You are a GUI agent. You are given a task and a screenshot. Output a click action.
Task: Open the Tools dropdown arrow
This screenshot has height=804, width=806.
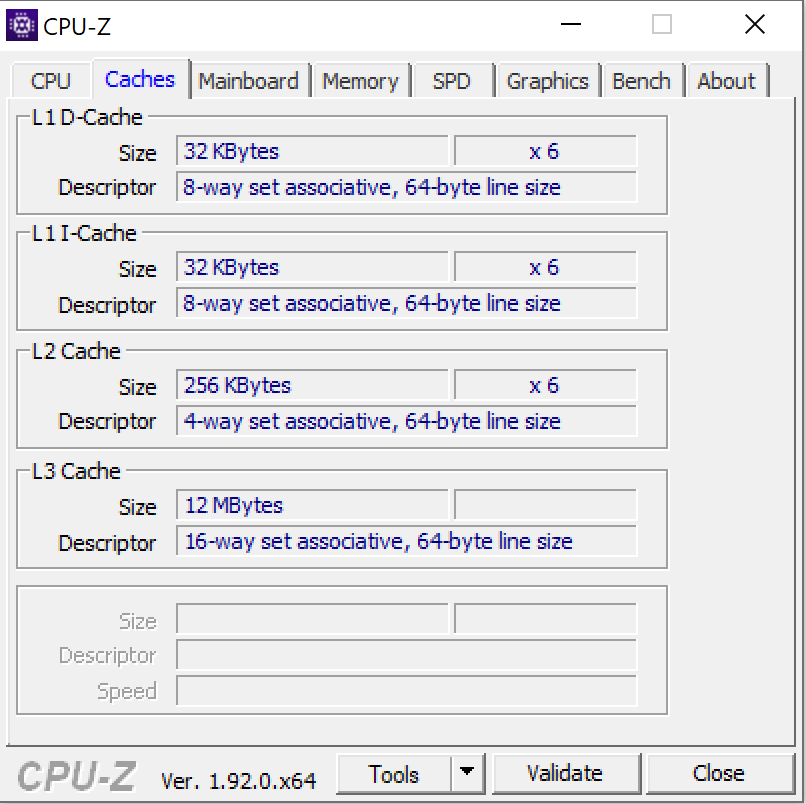(467, 773)
